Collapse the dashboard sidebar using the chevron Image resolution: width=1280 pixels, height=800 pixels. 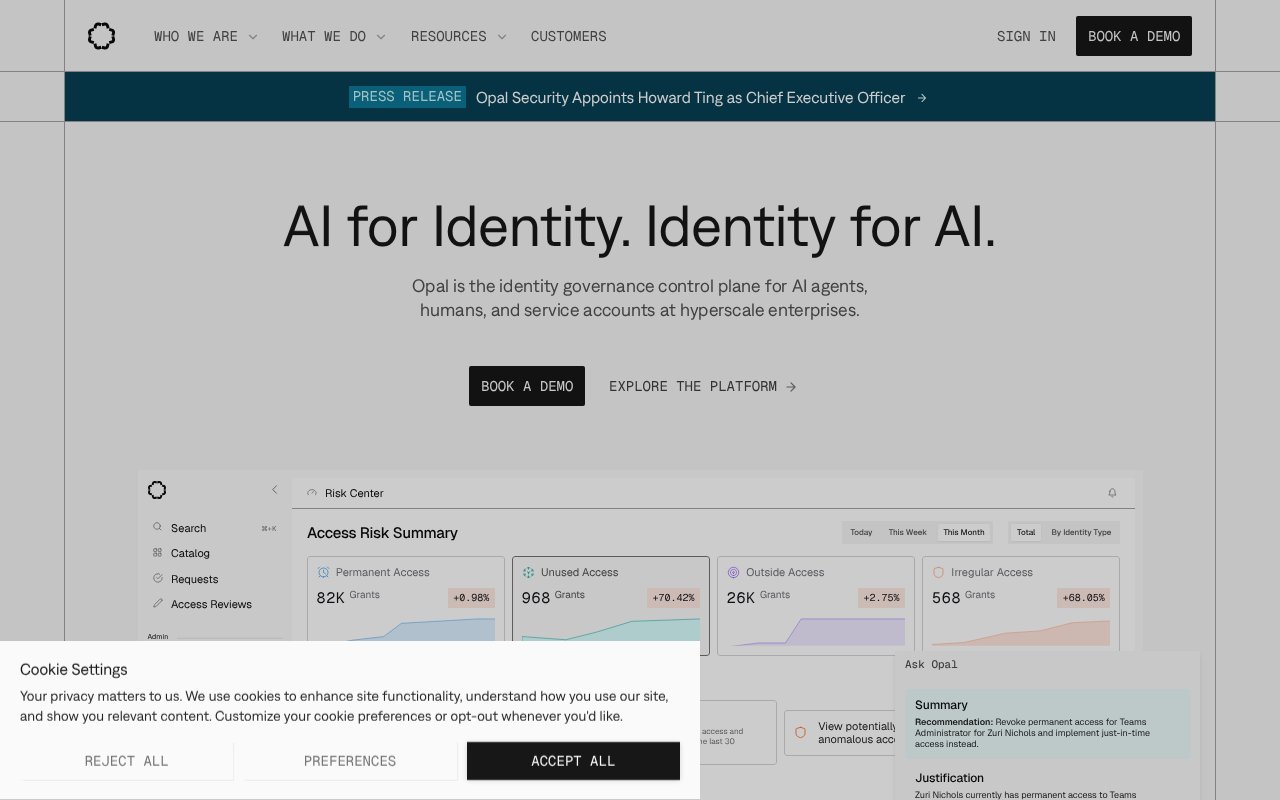[275, 490]
